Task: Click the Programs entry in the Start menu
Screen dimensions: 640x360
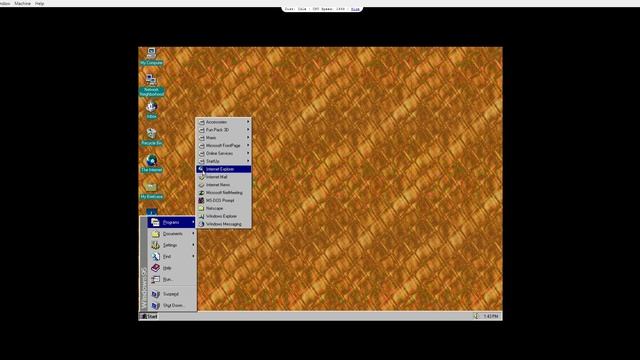Action: point(172,222)
